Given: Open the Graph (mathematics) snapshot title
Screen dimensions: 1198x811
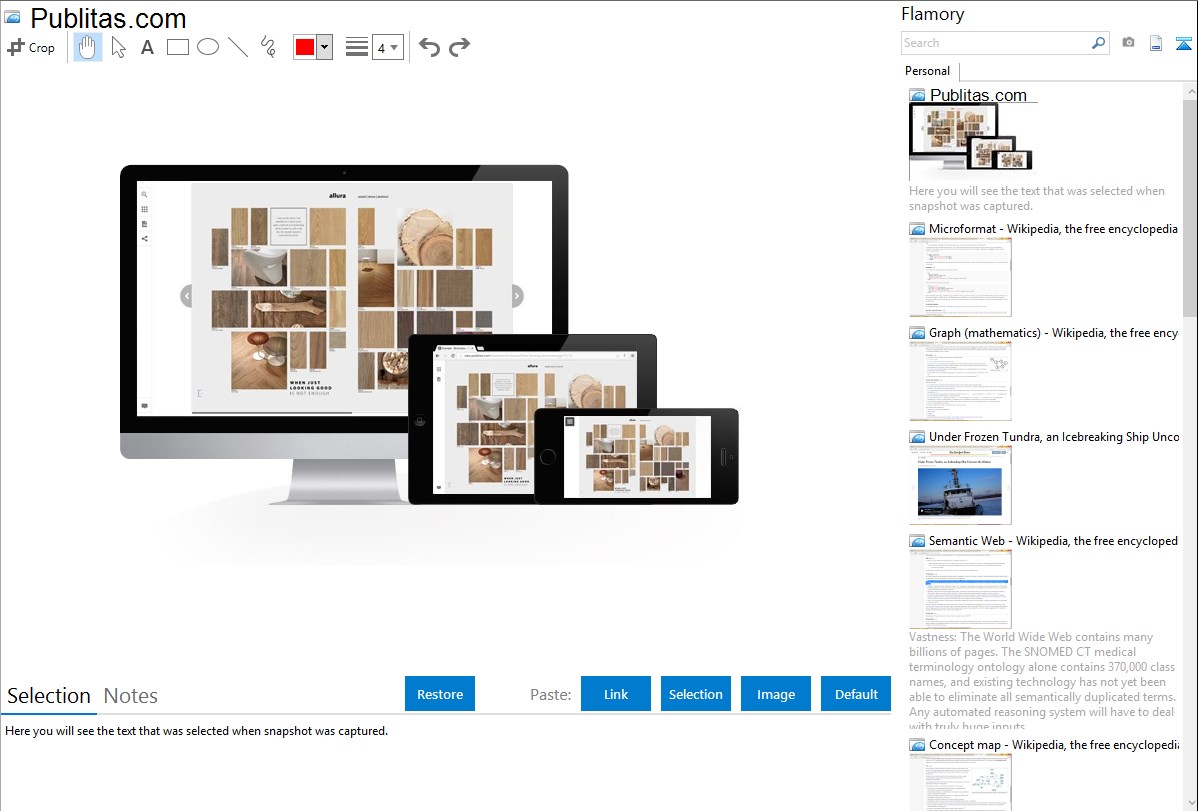Looking at the screenshot, I should click(1053, 333).
